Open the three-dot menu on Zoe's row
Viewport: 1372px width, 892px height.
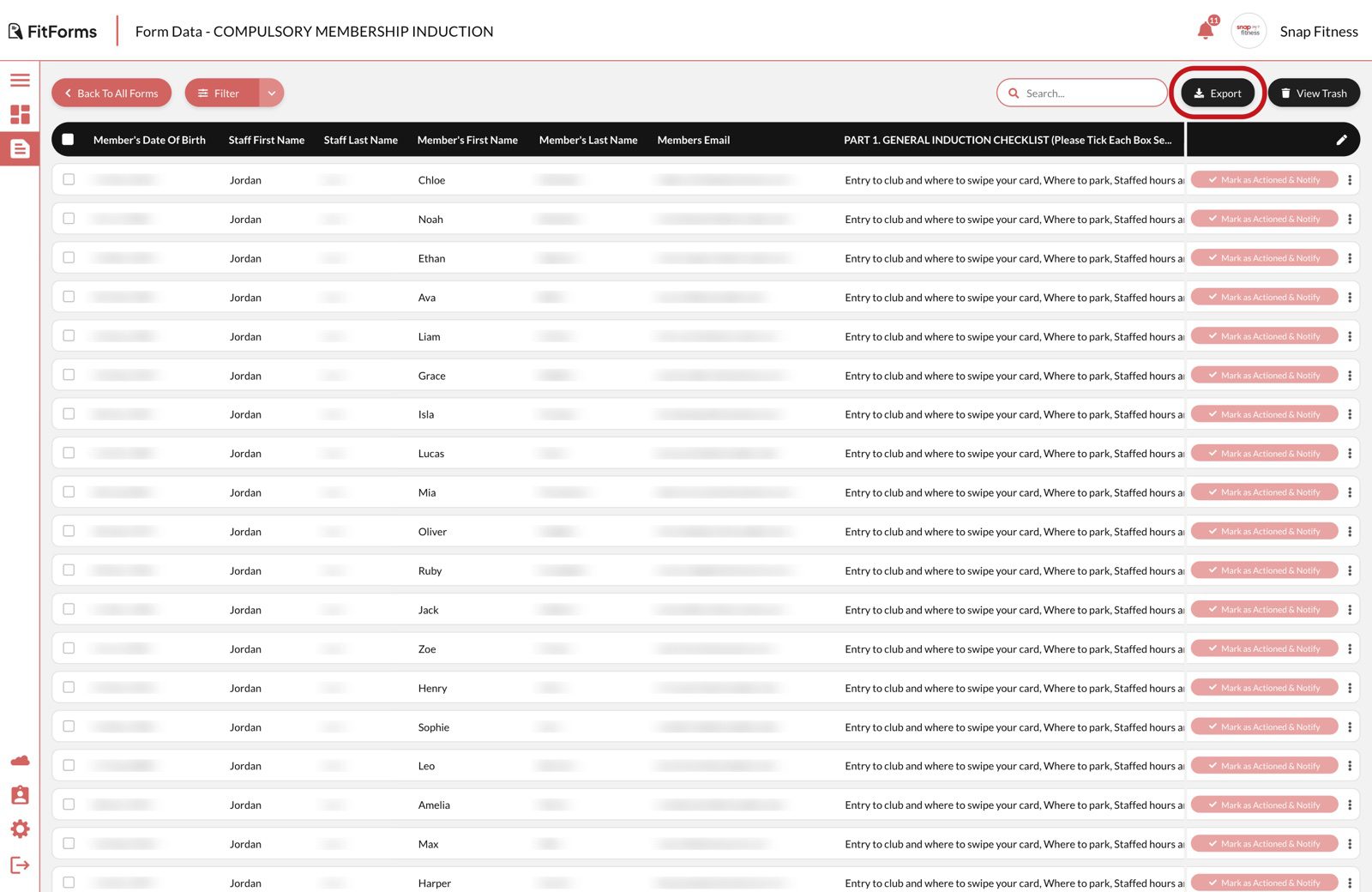tap(1350, 649)
